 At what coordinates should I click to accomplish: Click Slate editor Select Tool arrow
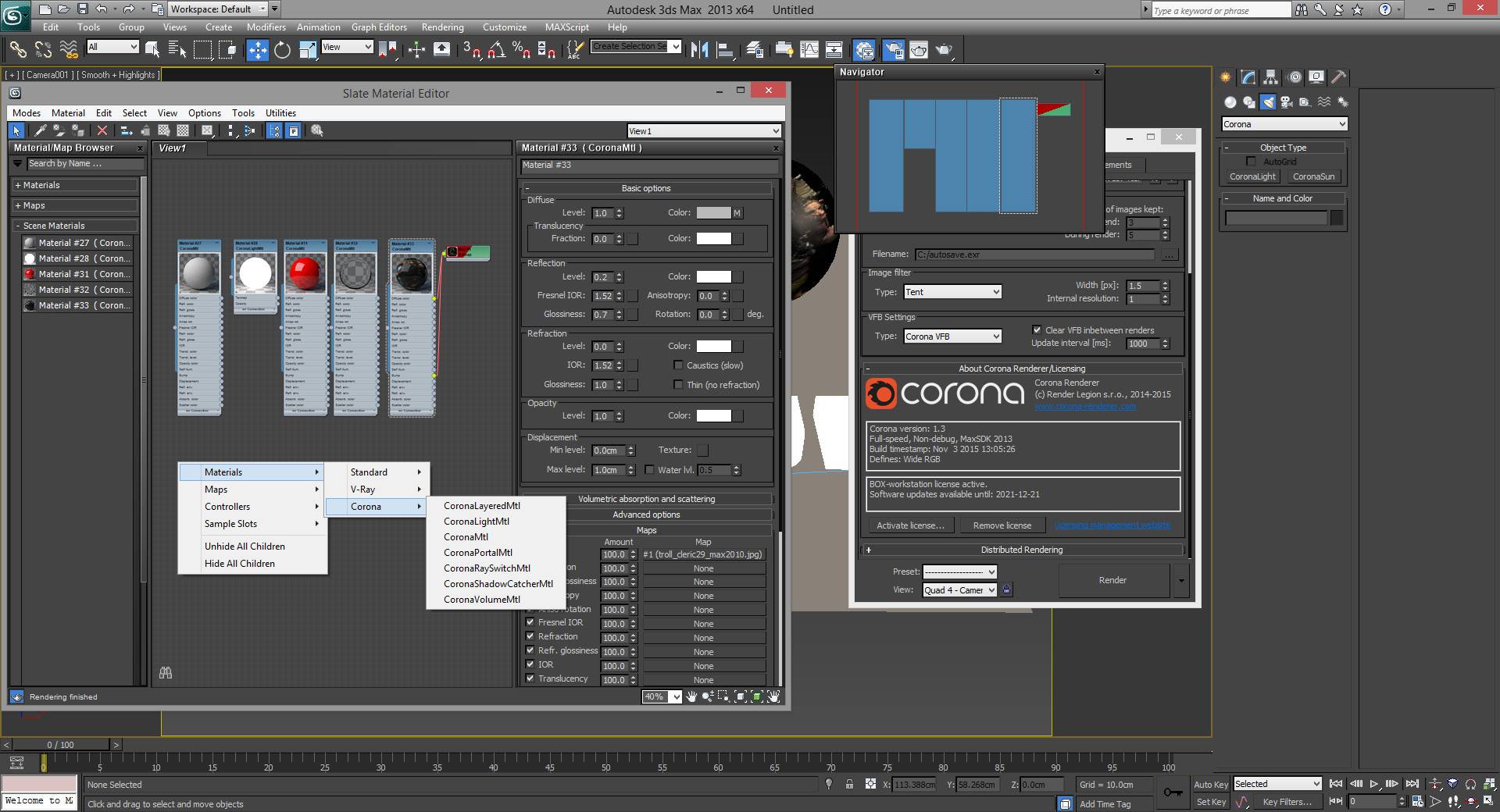(x=16, y=130)
